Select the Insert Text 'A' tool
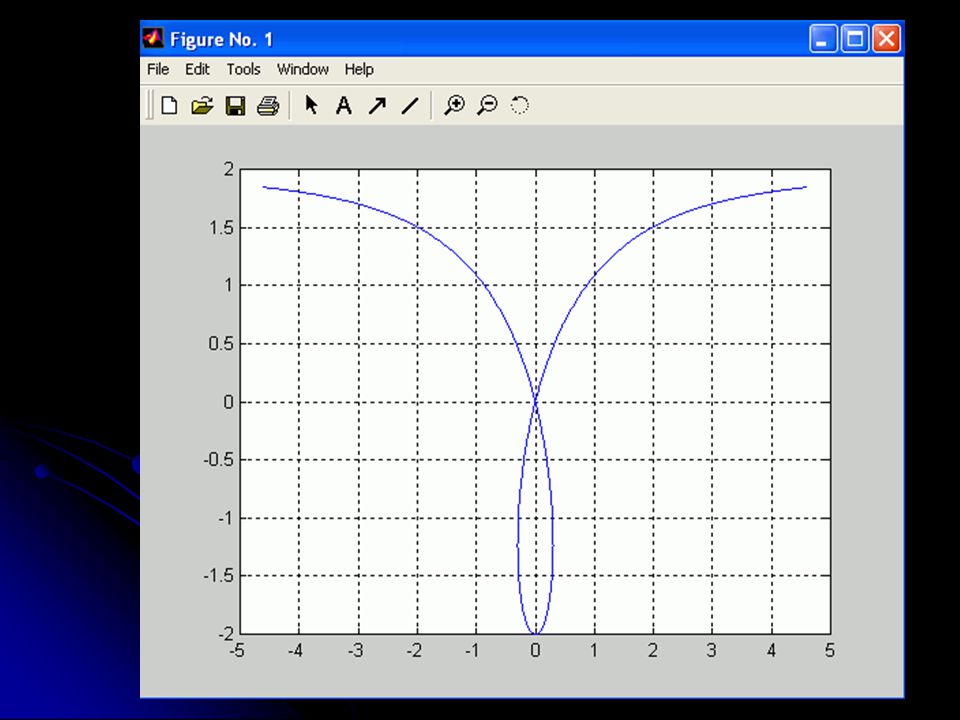This screenshot has width=960, height=720. click(x=344, y=105)
